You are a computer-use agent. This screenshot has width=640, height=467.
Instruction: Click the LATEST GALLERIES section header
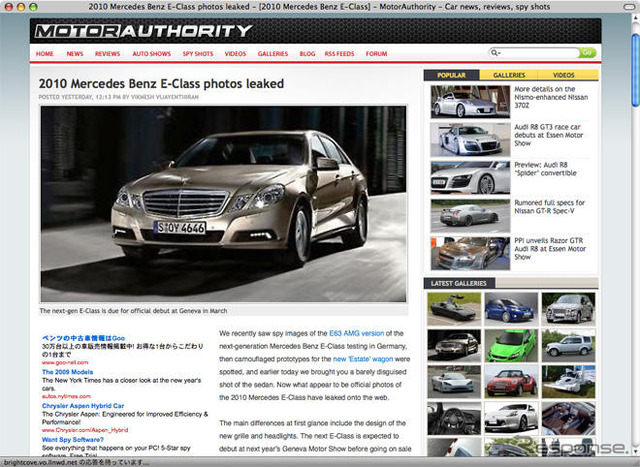(x=459, y=283)
